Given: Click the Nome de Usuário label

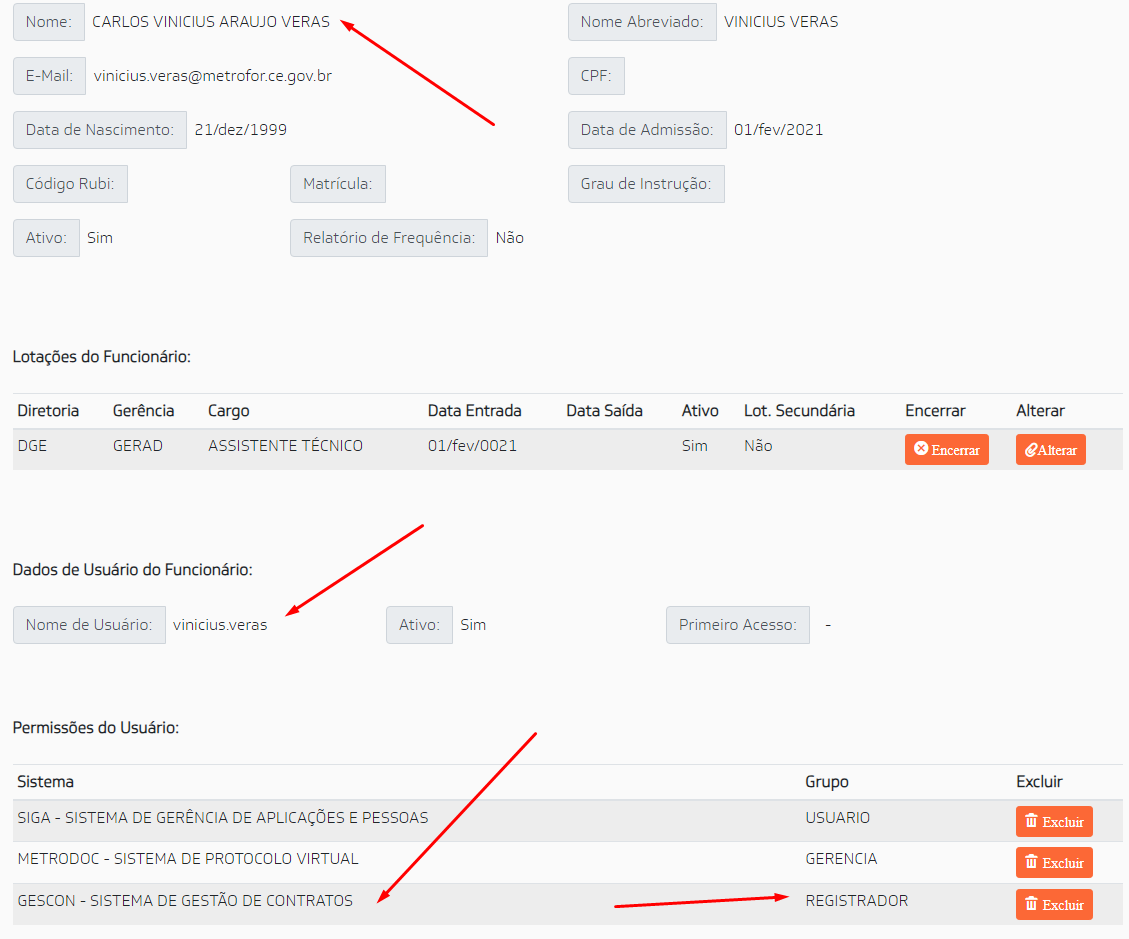Looking at the screenshot, I should 89,624.
